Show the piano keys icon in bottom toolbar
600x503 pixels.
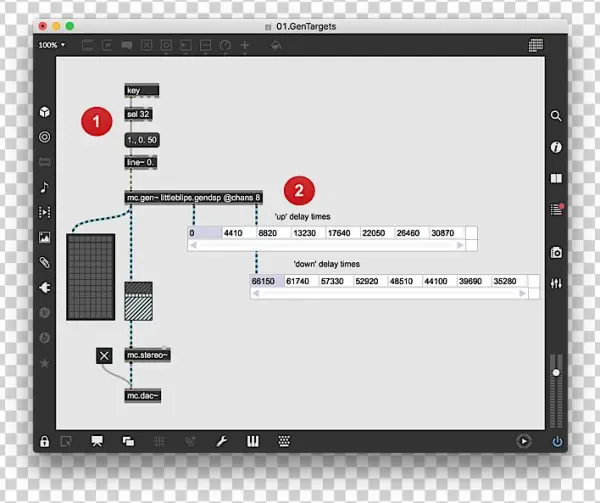pyautogui.click(x=253, y=441)
